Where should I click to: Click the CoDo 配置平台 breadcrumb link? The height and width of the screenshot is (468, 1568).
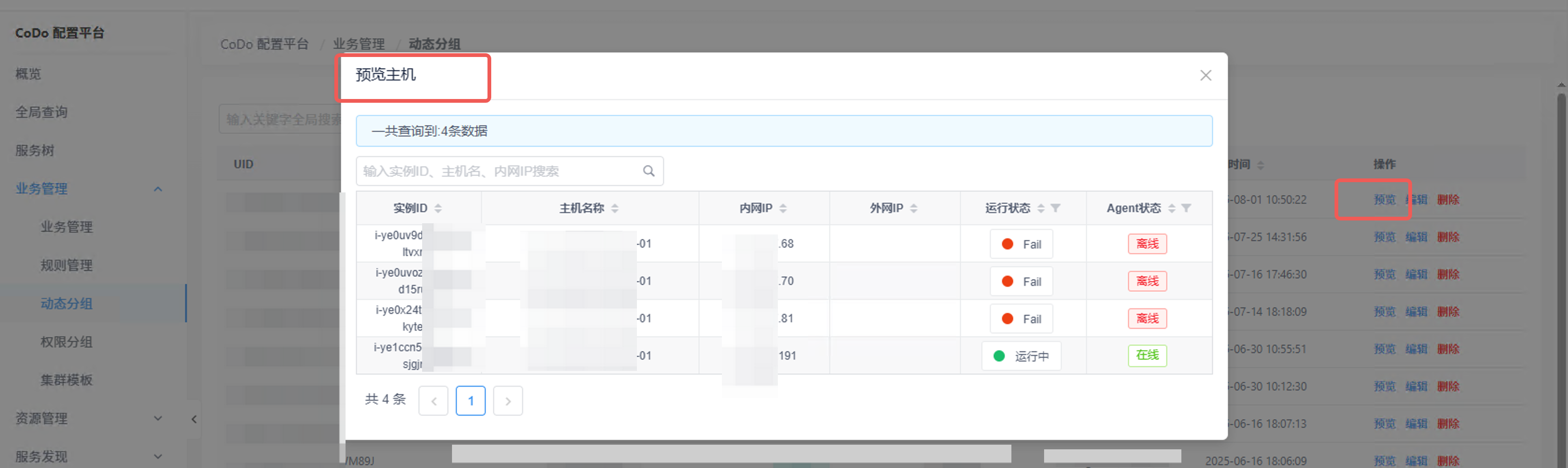point(264,44)
